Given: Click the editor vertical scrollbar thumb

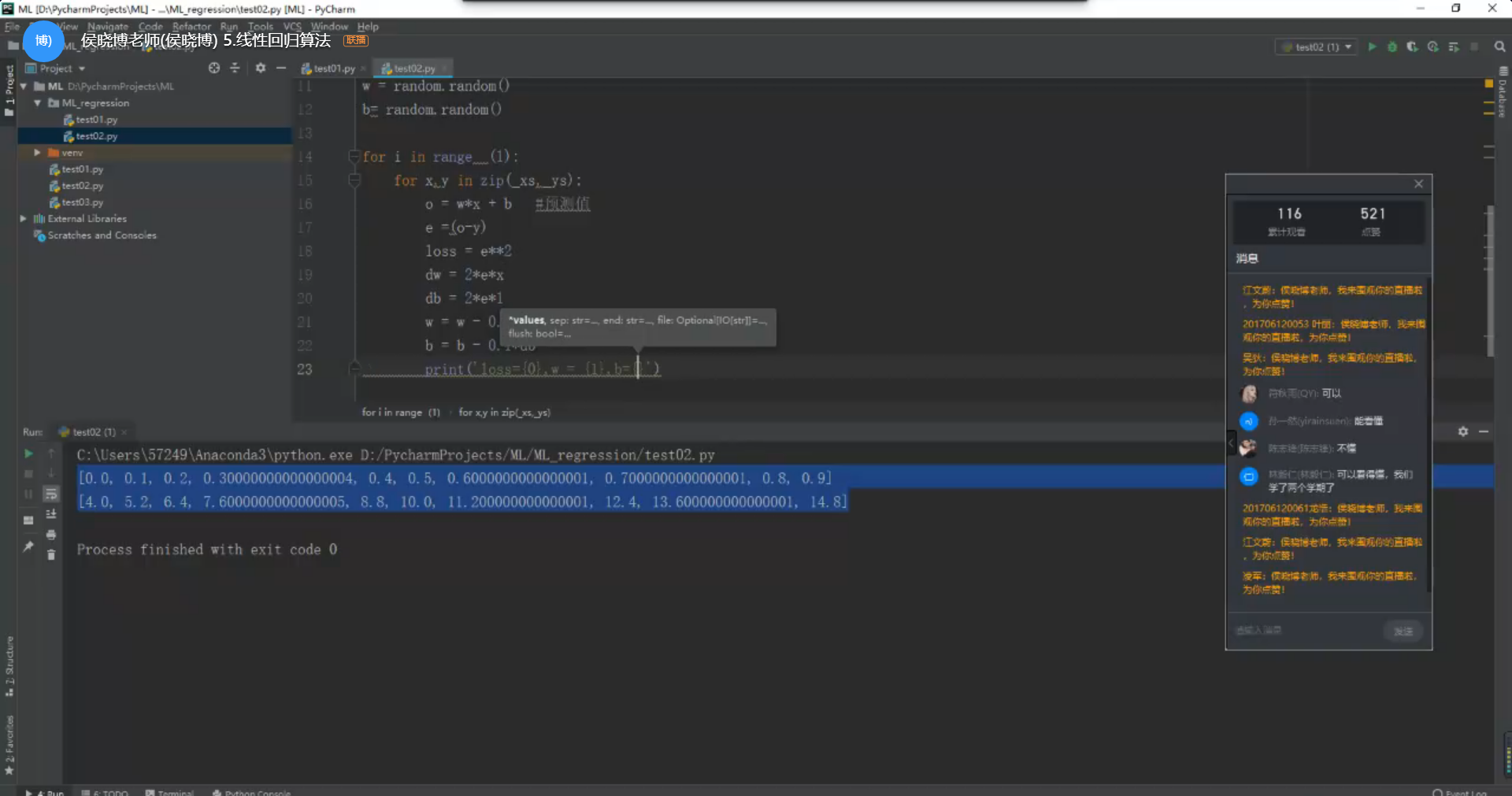Looking at the screenshot, I should [1490, 282].
